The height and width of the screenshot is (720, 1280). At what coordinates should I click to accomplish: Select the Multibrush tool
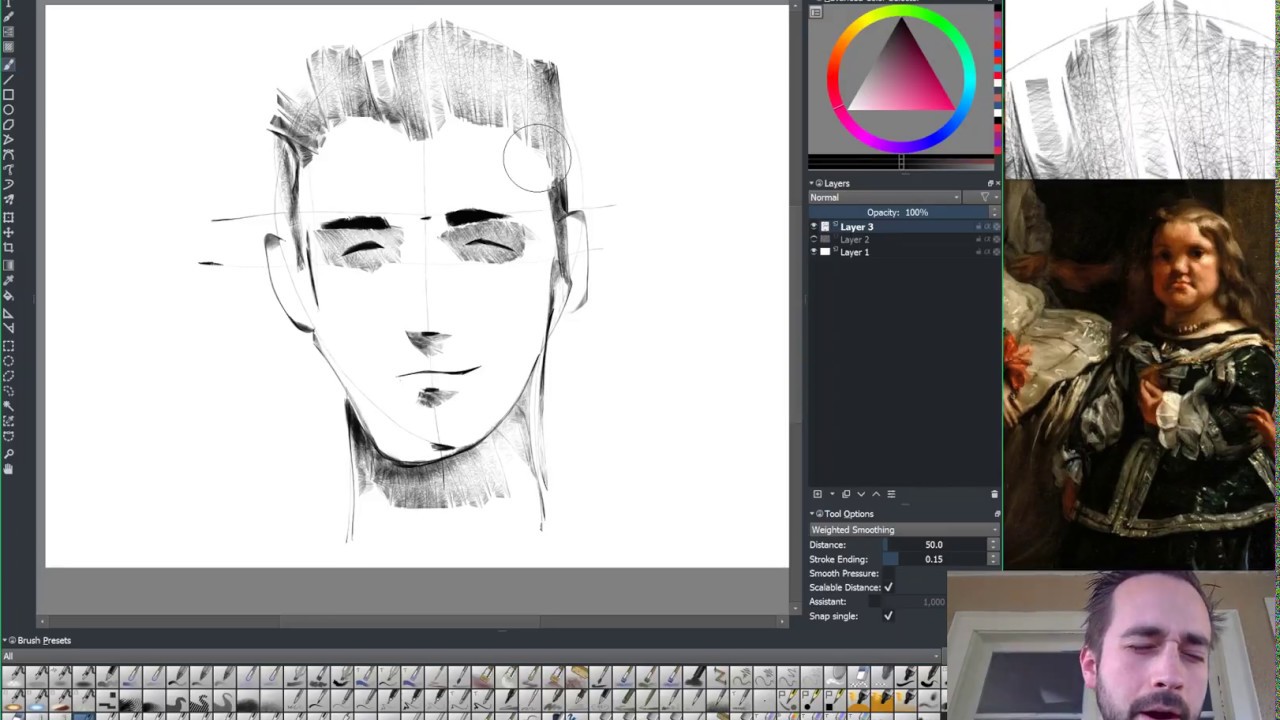point(8,200)
